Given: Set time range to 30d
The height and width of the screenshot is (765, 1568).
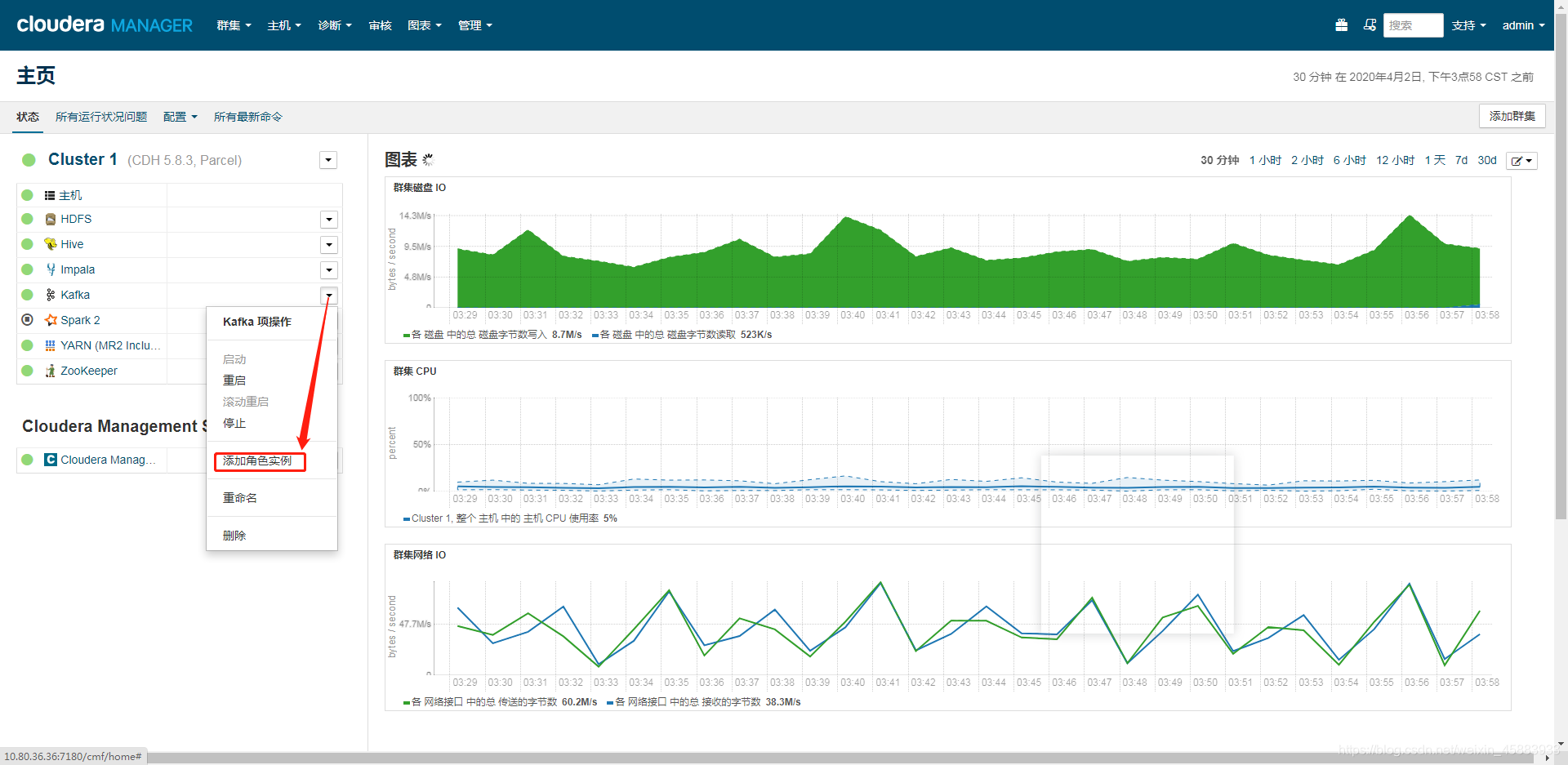Looking at the screenshot, I should (1487, 160).
